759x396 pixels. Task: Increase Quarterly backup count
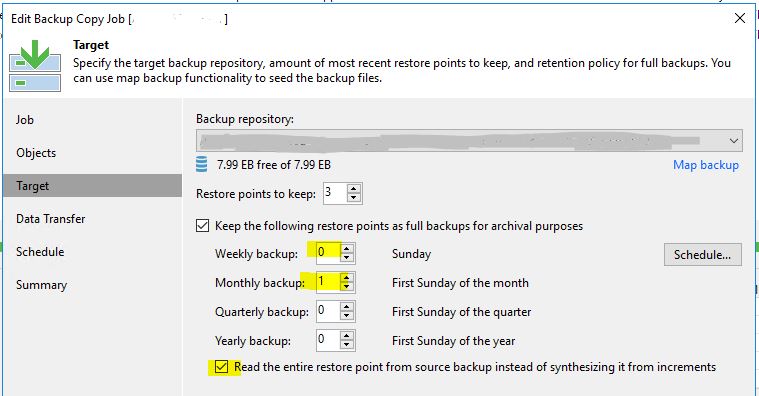(x=347, y=307)
